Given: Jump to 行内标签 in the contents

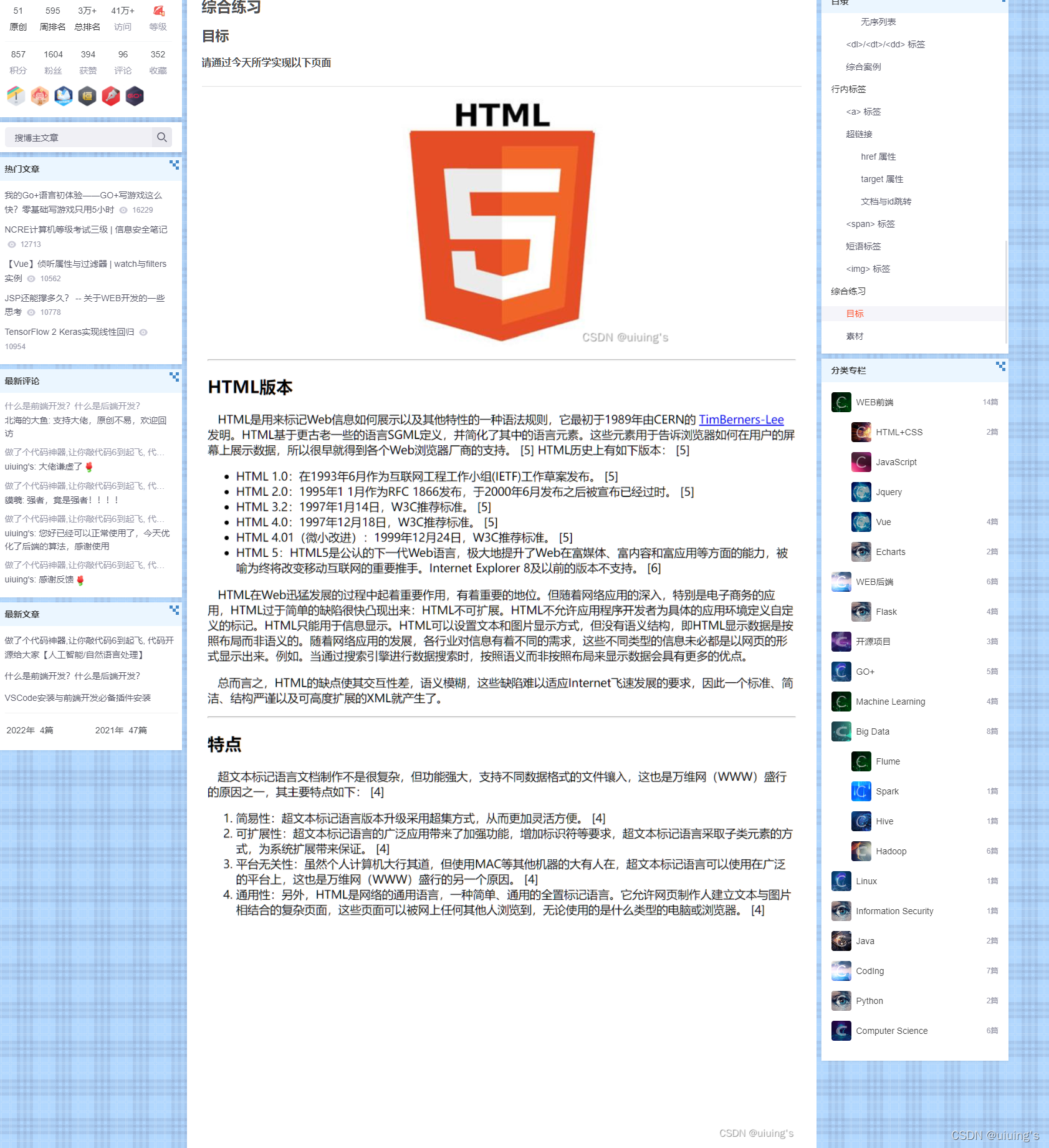Looking at the screenshot, I should coord(848,89).
